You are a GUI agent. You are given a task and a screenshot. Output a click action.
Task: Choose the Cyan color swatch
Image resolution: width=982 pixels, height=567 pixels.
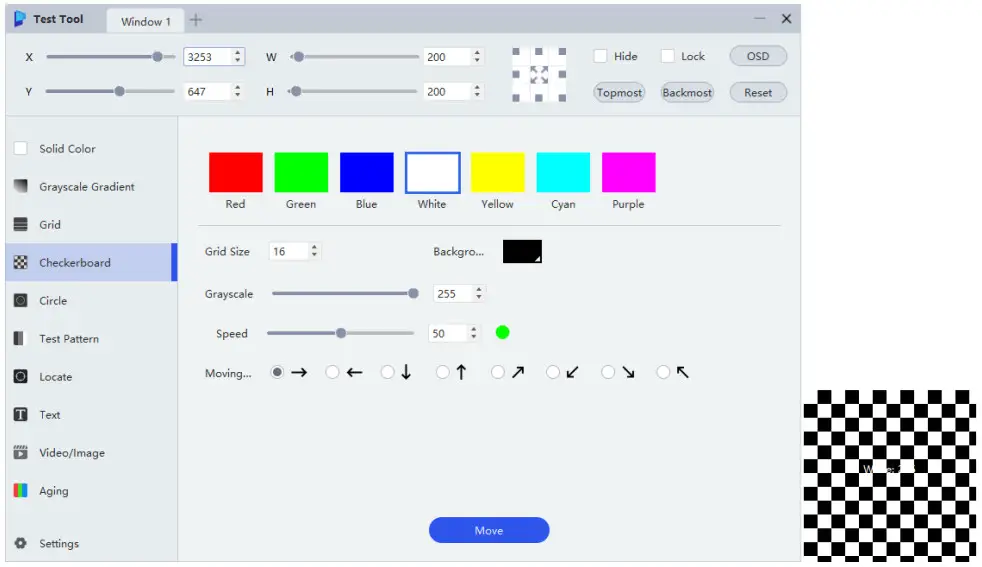tap(563, 172)
